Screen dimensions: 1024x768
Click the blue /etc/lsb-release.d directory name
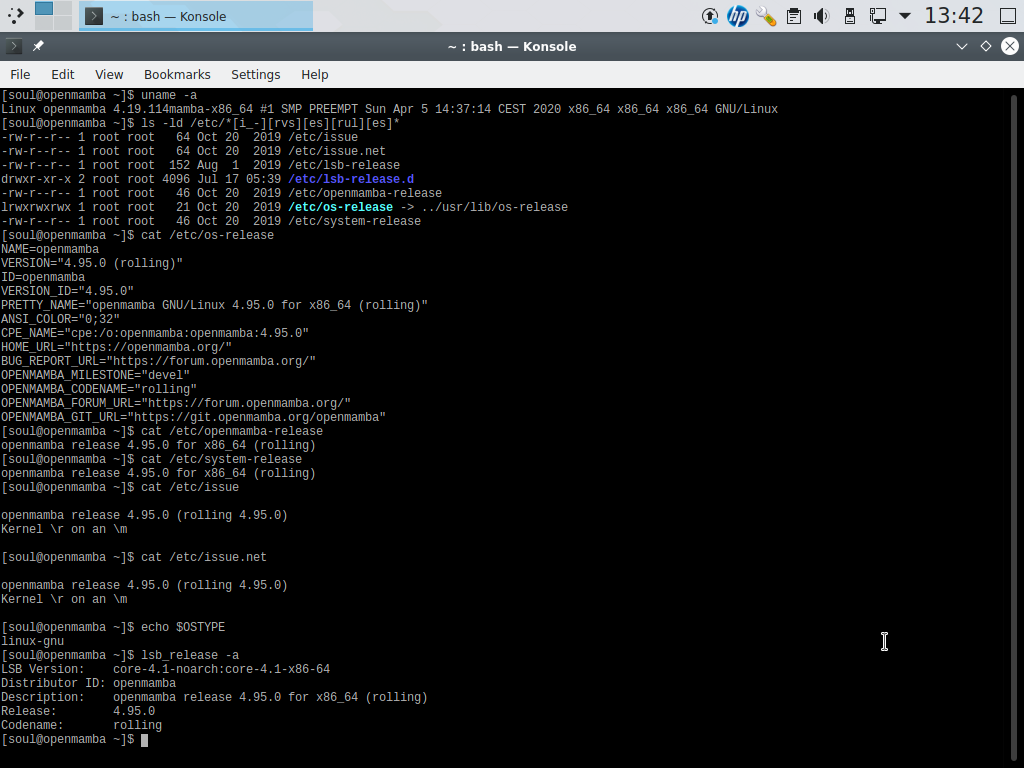click(x=351, y=179)
